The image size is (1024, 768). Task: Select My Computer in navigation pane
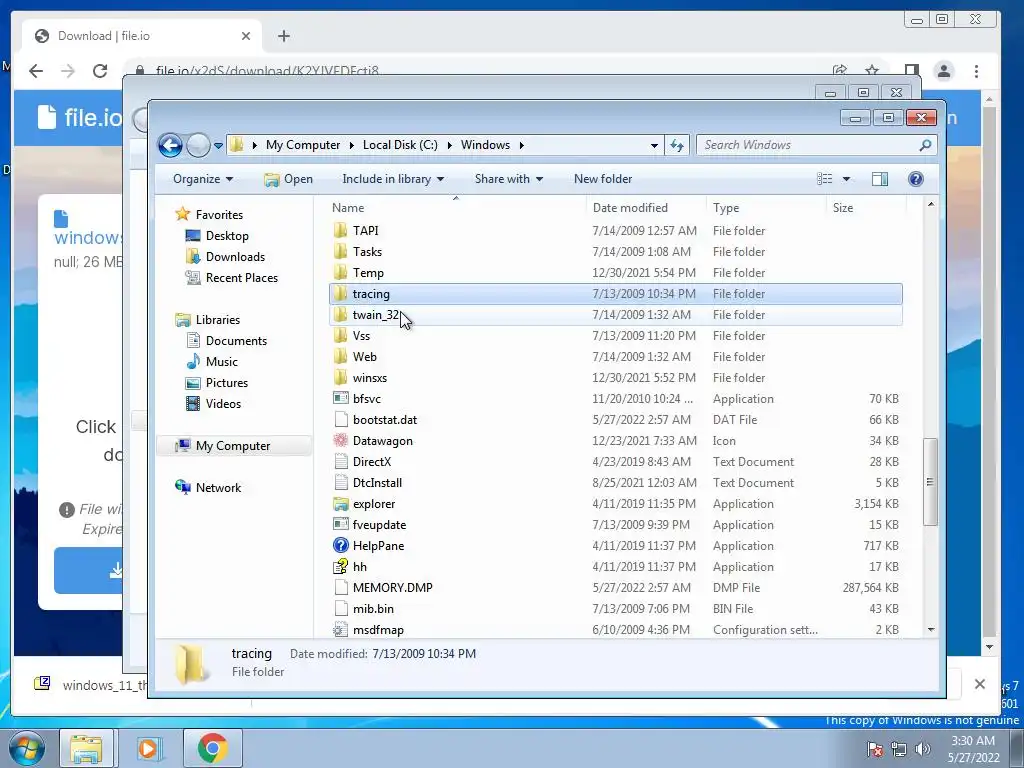(x=232, y=446)
